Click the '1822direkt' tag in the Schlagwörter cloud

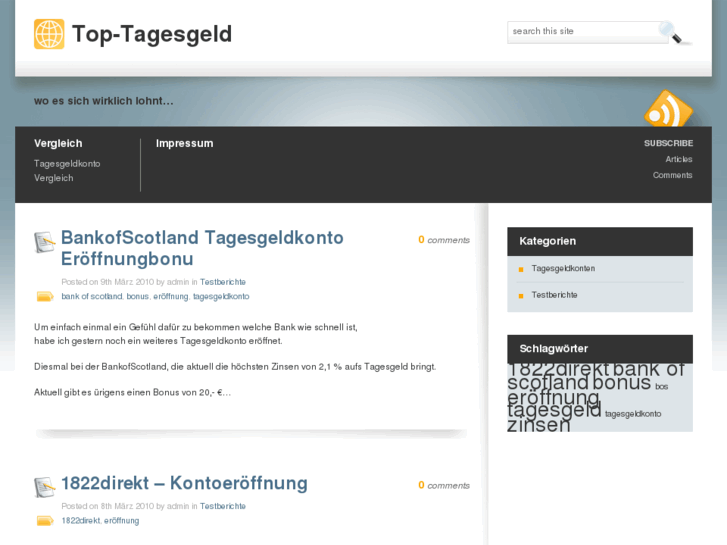point(558,370)
